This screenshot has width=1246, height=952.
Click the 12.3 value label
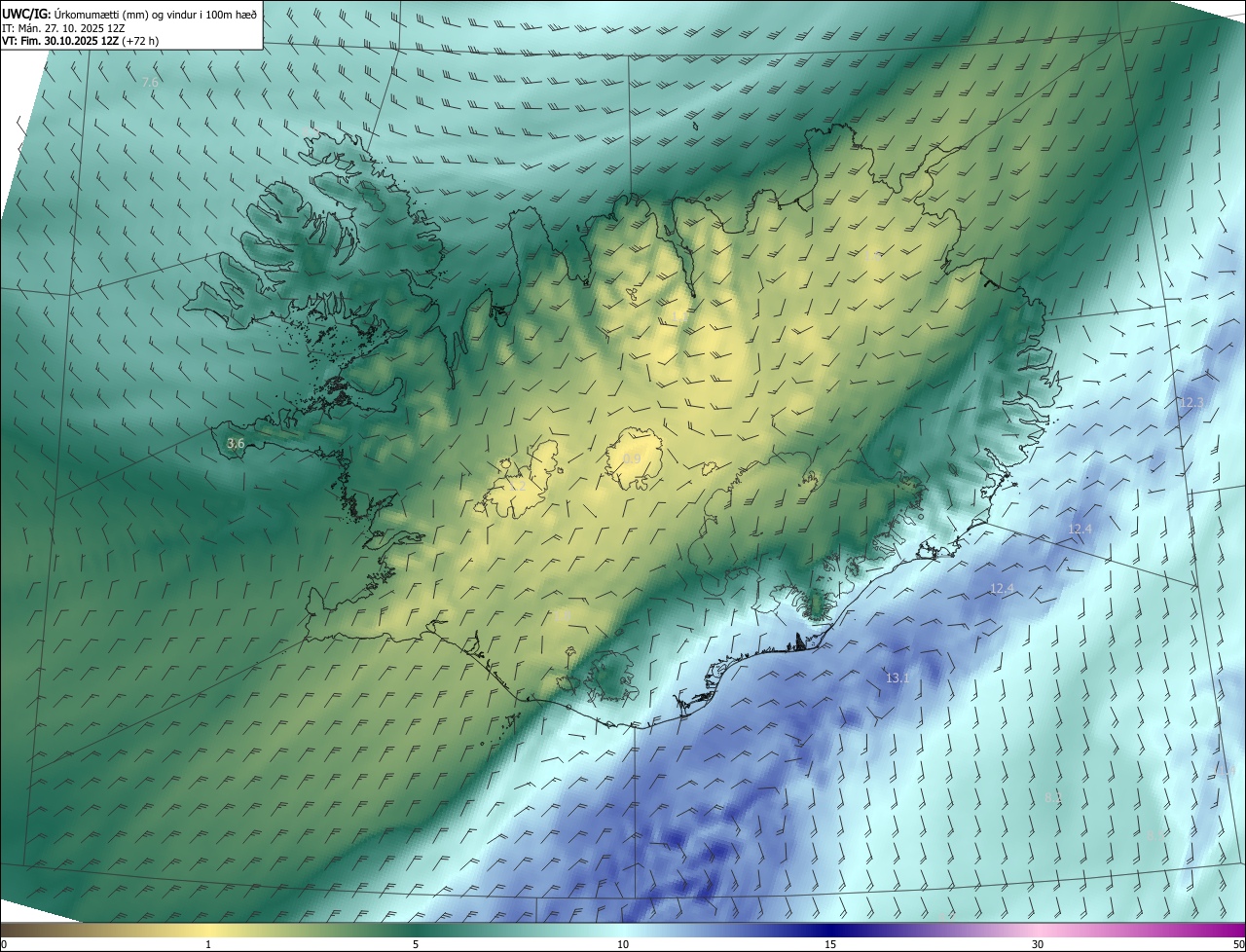tap(1191, 403)
